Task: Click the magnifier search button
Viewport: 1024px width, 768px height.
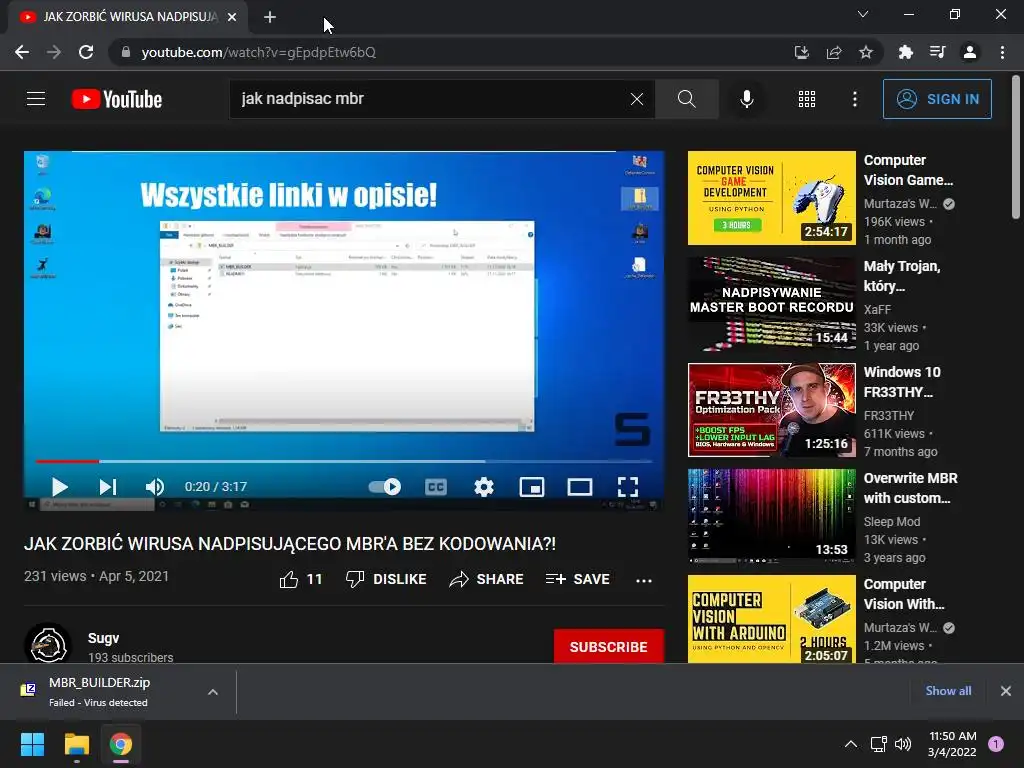Action: point(686,99)
